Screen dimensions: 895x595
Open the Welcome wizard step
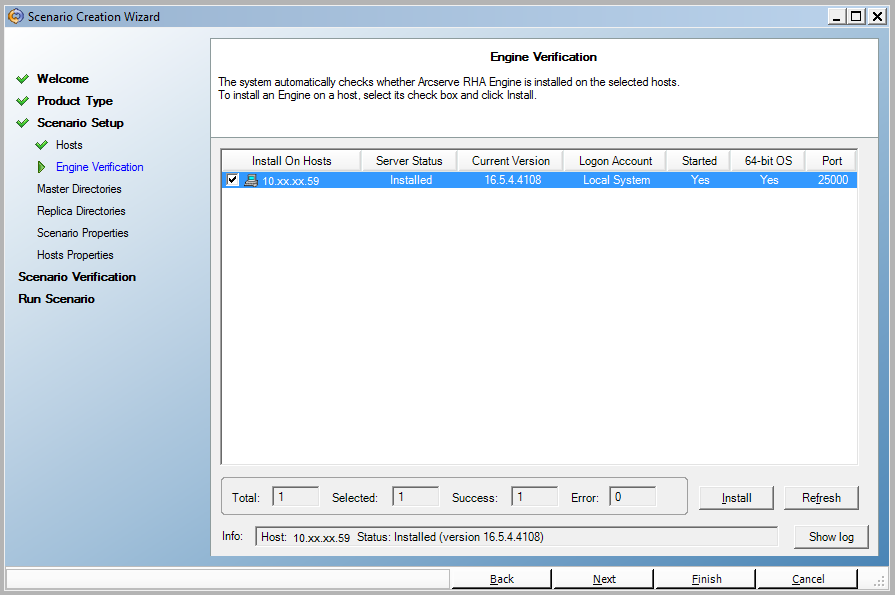click(x=63, y=79)
